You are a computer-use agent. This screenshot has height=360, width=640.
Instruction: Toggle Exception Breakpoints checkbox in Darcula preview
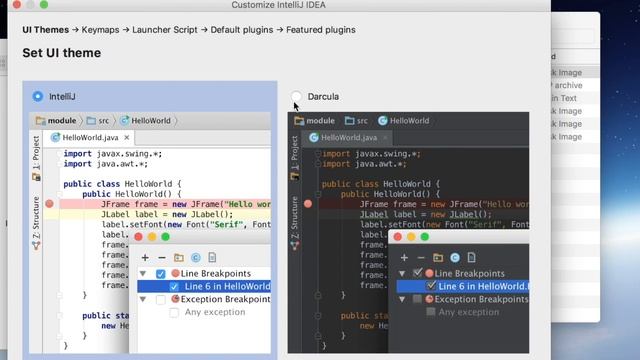(417, 299)
